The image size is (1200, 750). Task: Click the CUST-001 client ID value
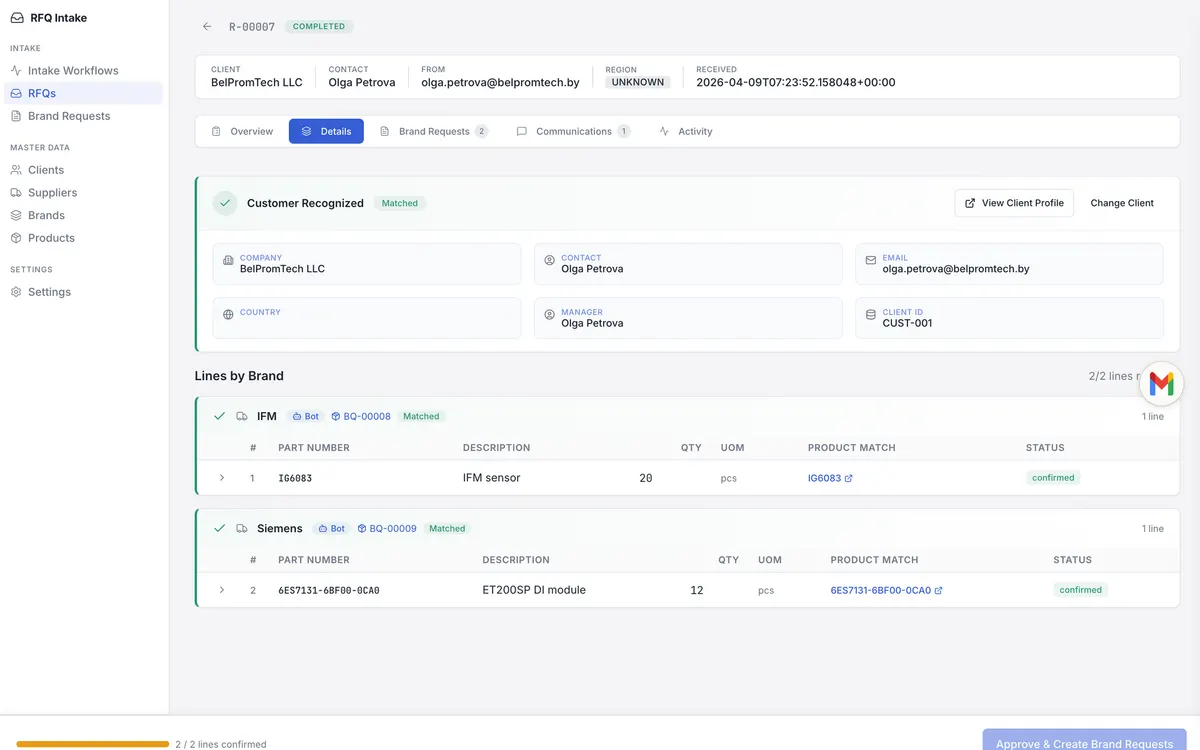pyautogui.click(x=907, y=323)
